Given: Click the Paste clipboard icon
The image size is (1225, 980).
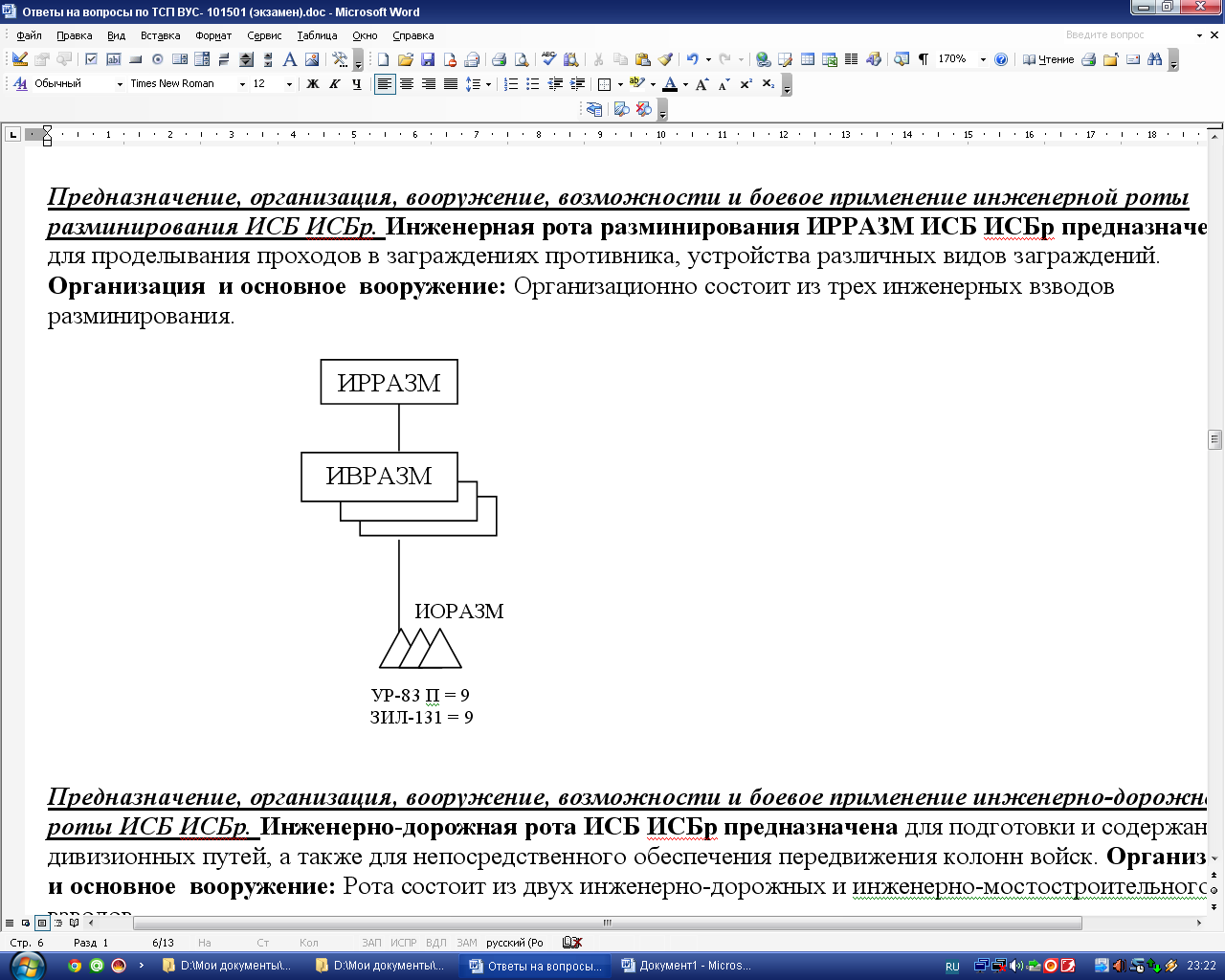Looking at the screenshot, I should tap(643, 59).
